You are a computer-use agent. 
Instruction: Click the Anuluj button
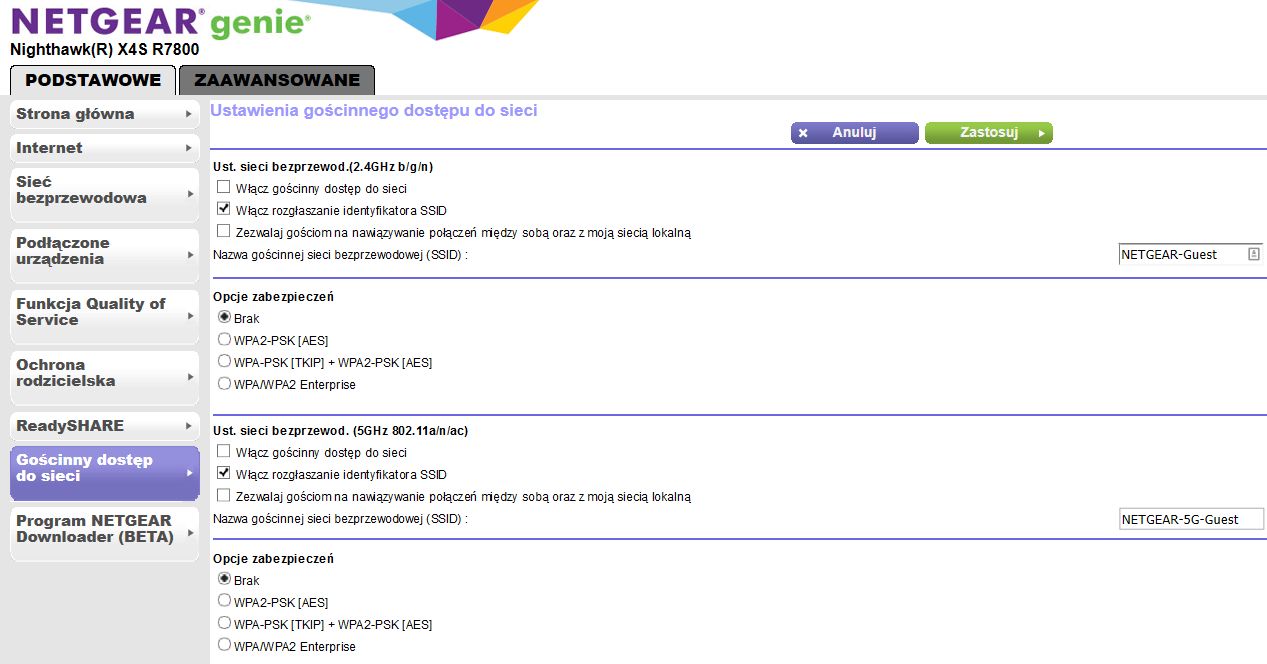pos(855,133)
